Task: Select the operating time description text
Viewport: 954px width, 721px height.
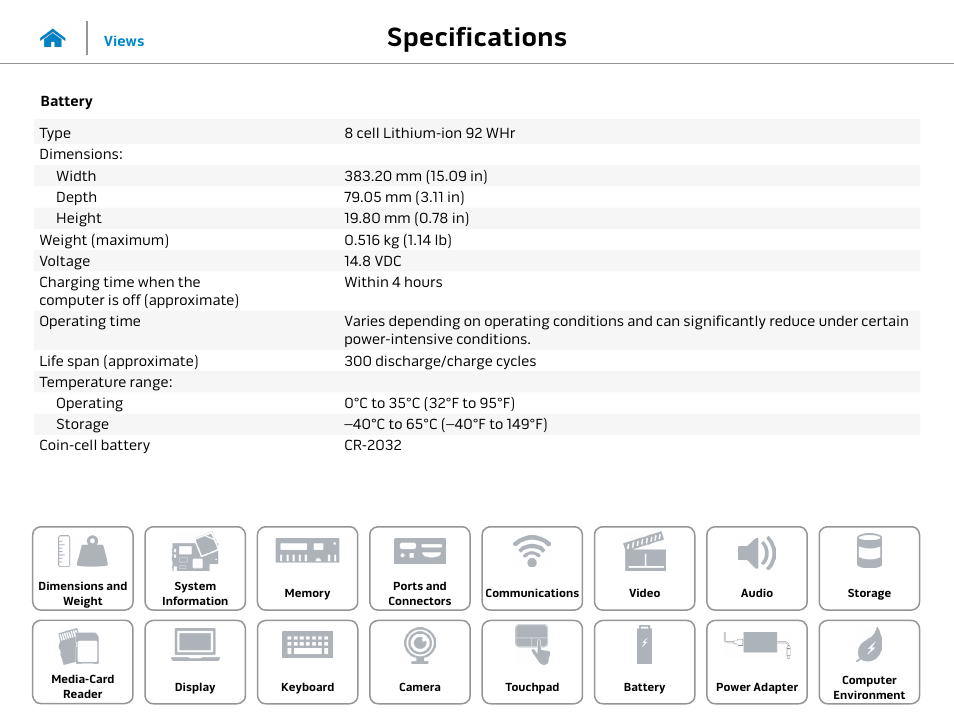Action: [626, 330]
